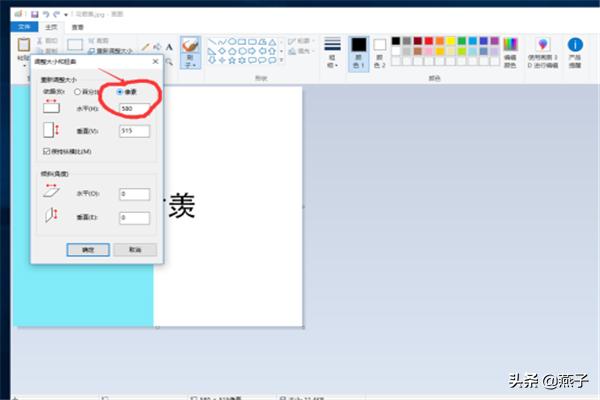Expand the shapes gallery more arrow
This screenshot has height=400, width=600.
[x=282, y=60]
